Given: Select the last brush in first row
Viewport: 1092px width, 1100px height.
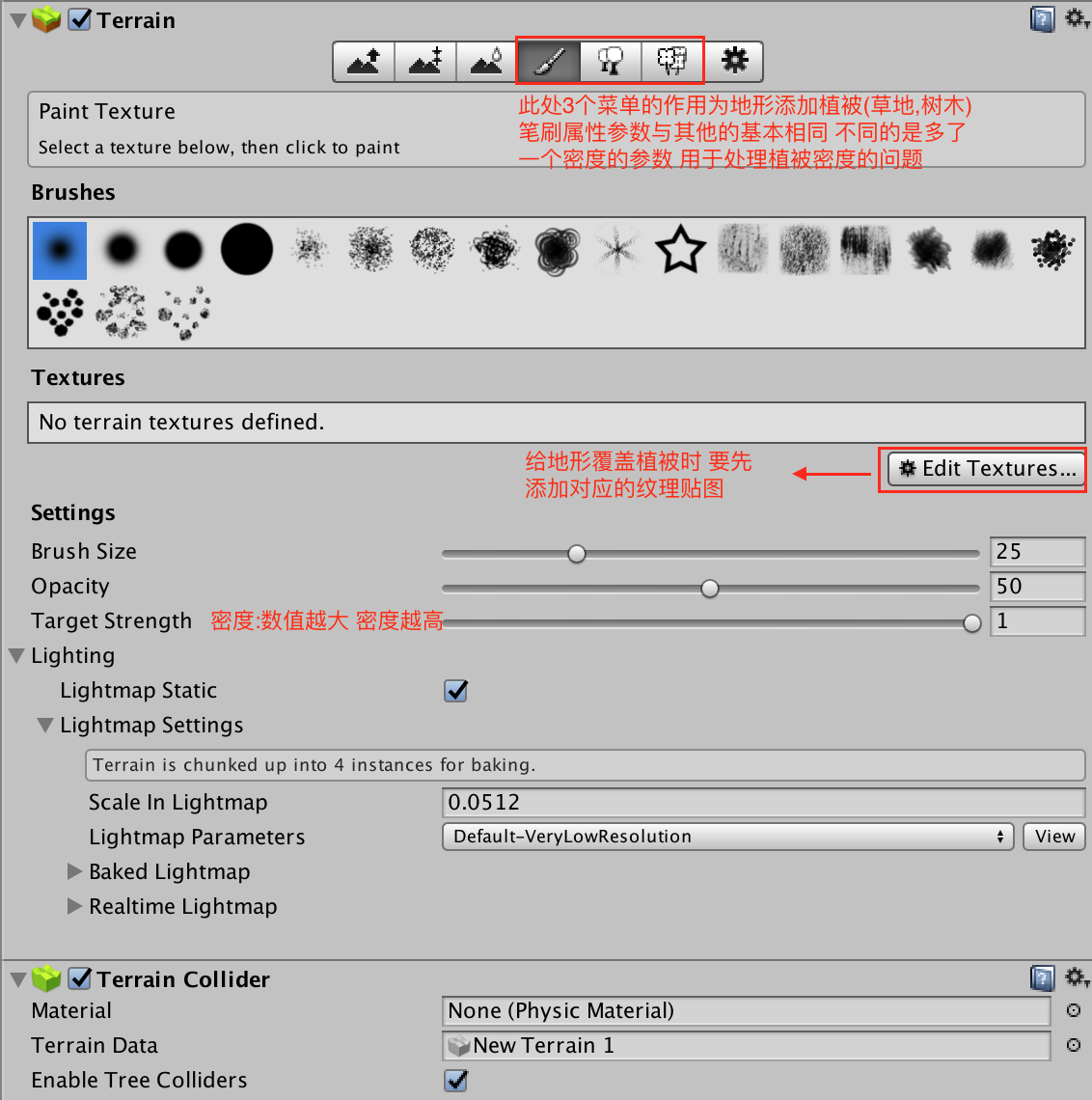Looking at the screenshot, I should [1052, 251].
